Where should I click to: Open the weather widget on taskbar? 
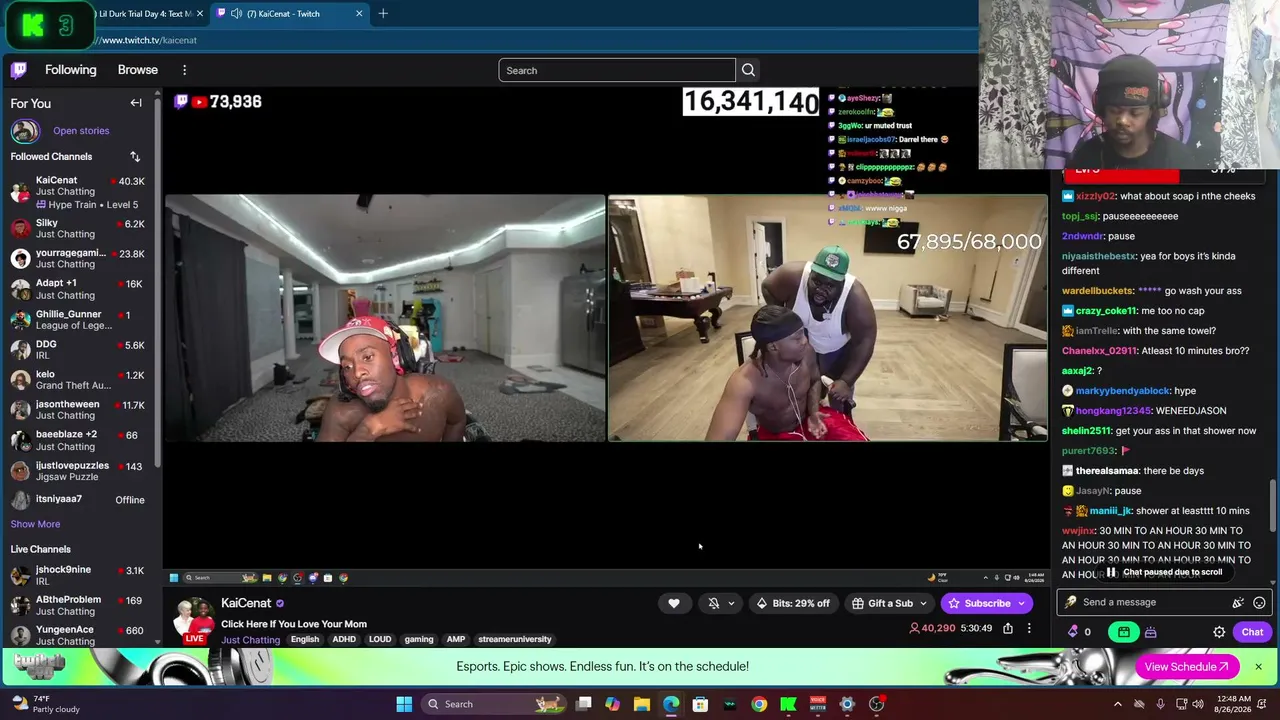45,704
